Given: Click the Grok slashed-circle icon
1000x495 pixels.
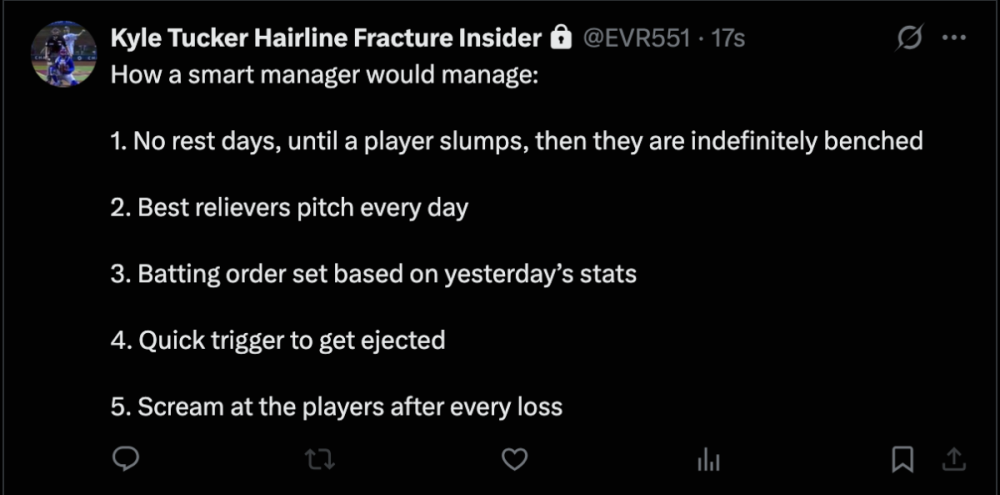Looking at the screenshot, I should [910, 39].
